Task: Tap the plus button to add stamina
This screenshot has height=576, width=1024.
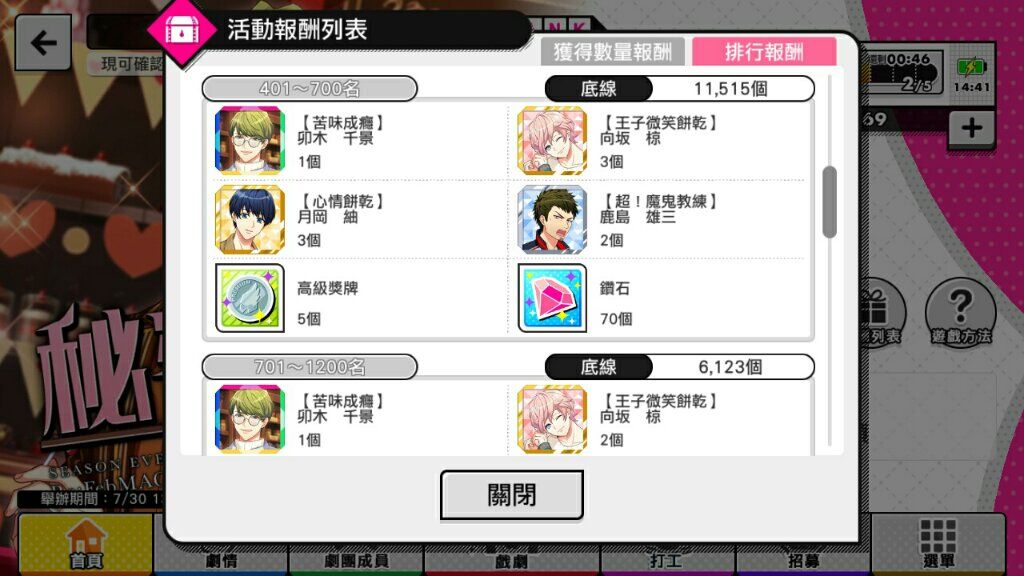Action: pos(972,128)
